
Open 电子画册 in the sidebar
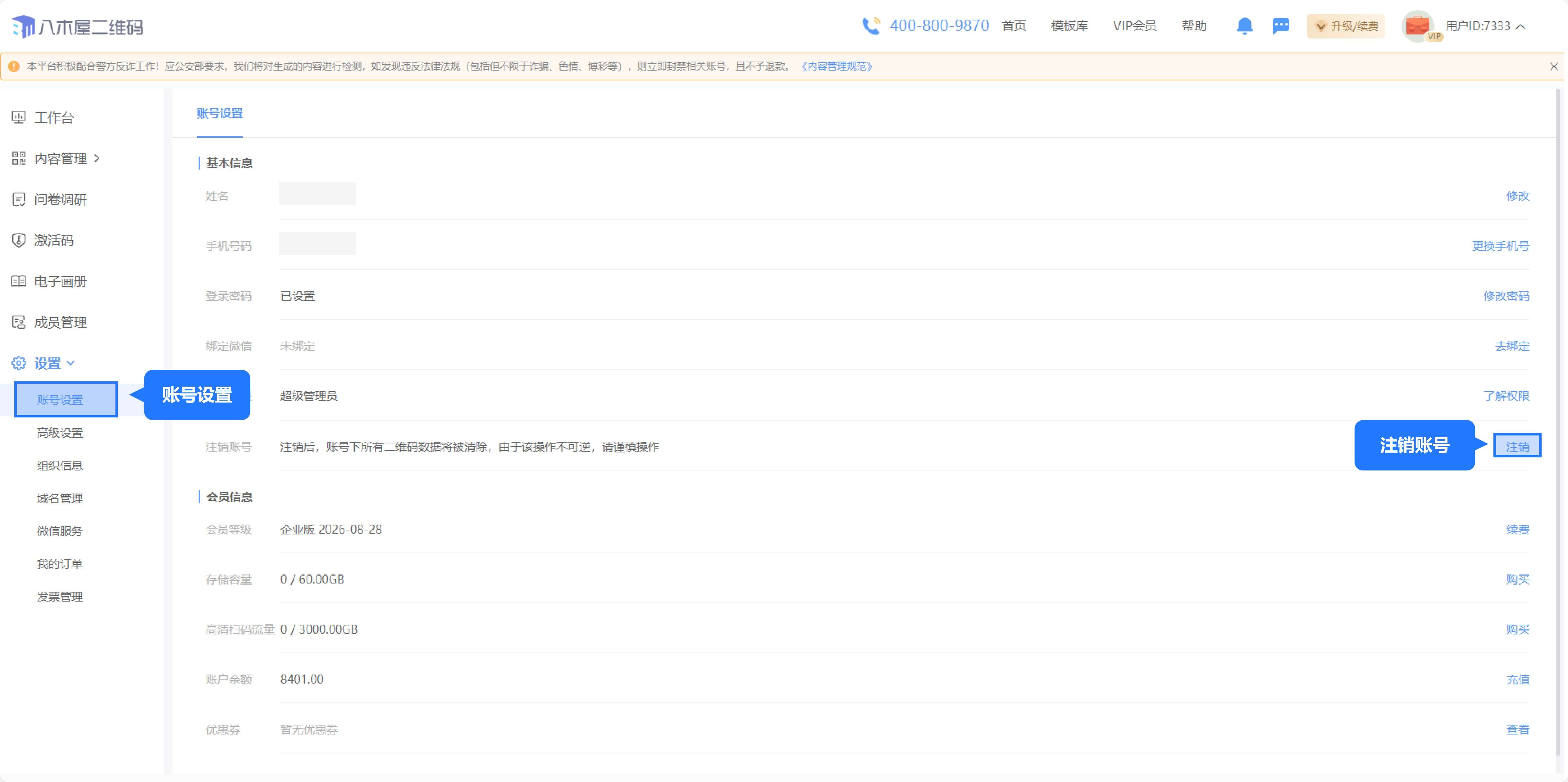[x=60, y=281]
